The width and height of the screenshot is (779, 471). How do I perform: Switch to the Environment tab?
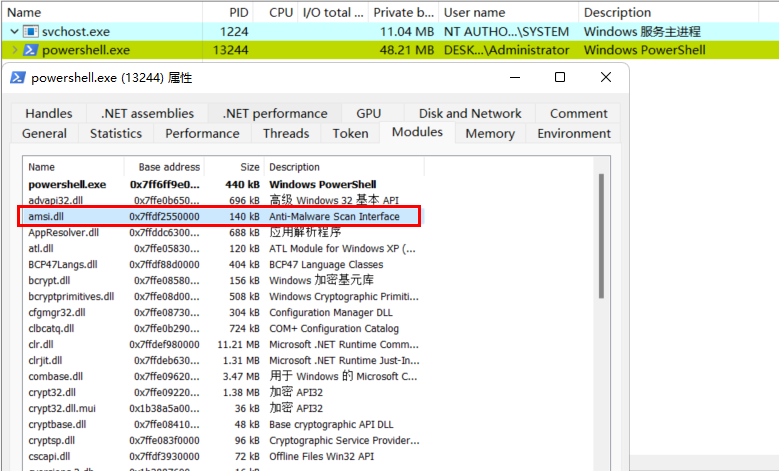[x=574, y=134]
